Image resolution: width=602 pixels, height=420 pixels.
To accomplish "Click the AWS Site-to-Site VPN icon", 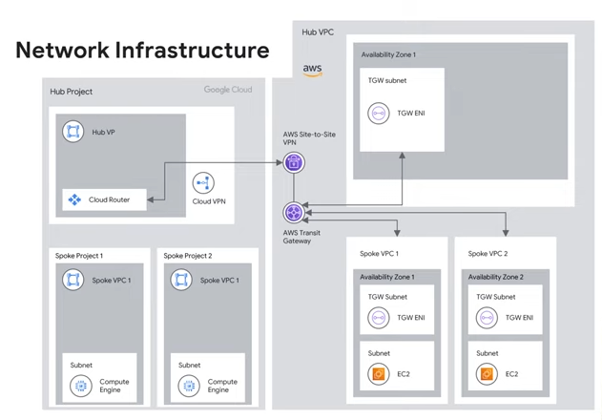I will pyautogui.click(x=292, y=164).
